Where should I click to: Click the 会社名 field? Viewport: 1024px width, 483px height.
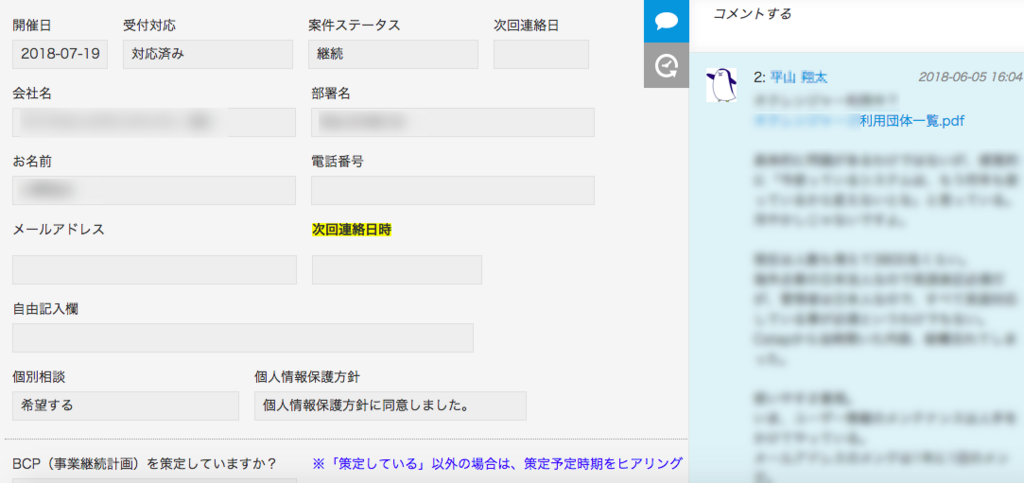pos(154,123)
